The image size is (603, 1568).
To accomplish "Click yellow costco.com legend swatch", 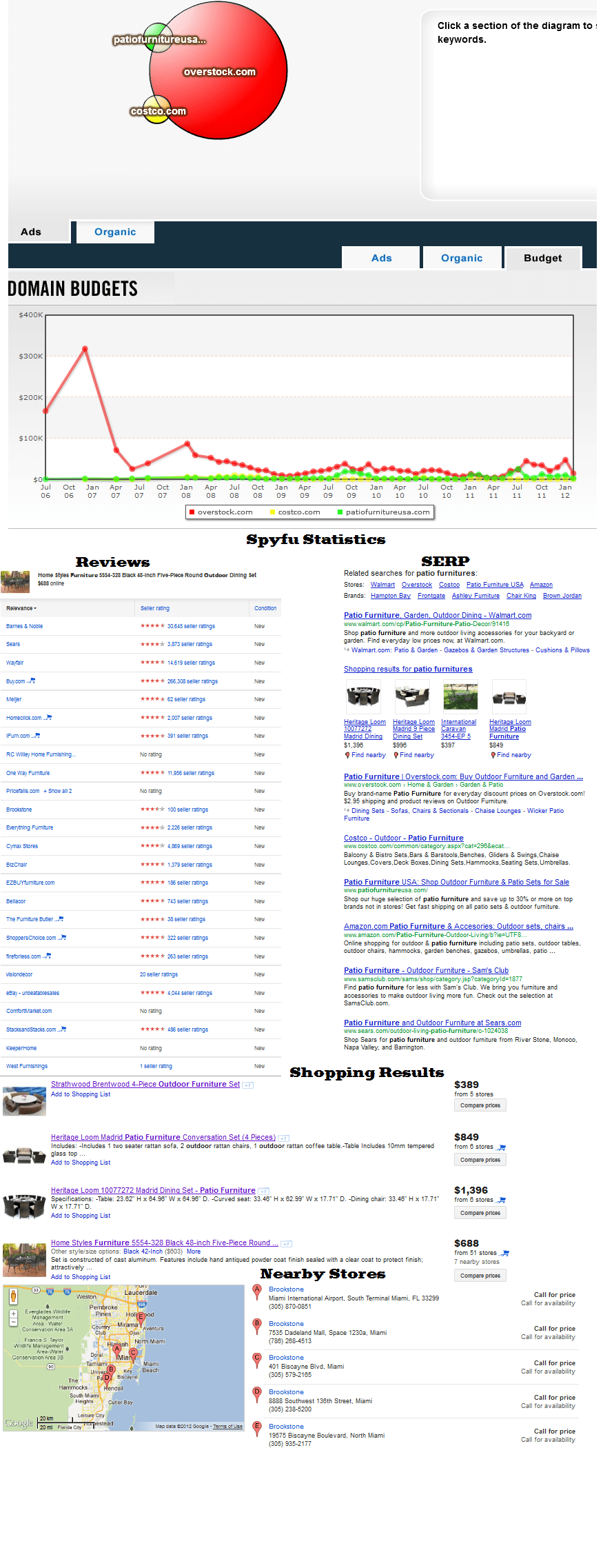I will click(272, 512).
